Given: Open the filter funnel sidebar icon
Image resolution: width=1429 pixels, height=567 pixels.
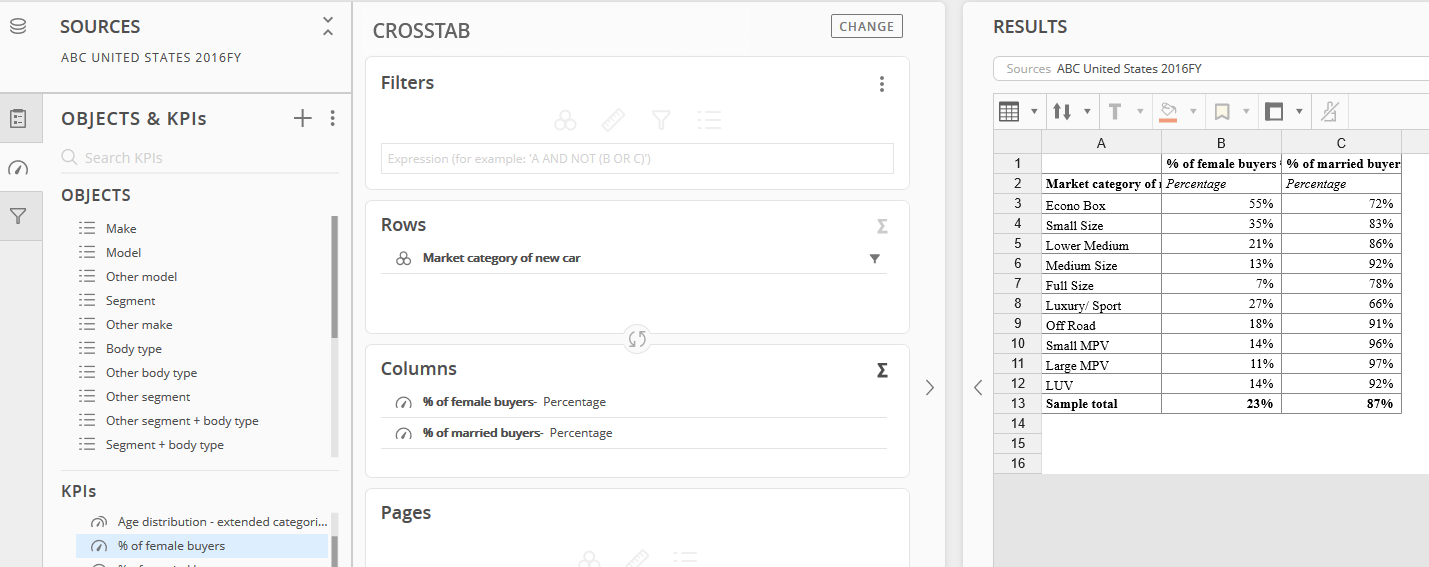Looking at the screenshot, I should [x=18, y=216].
